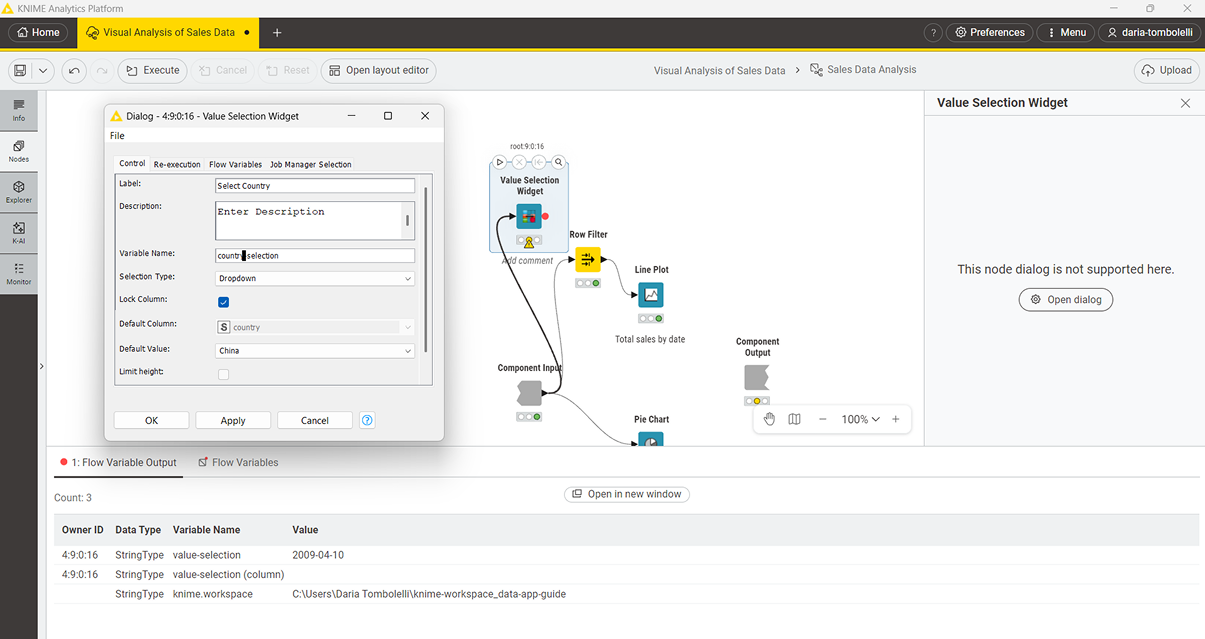The width and height of the screenshot is (1205, 639).
Task: Open the File menu in the dialog
Action: pos(117,135)
